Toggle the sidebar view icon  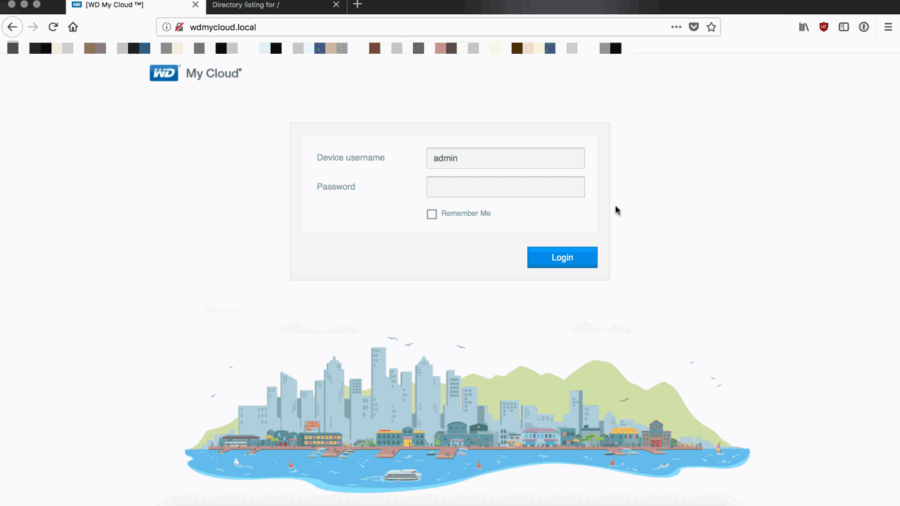[x=844, y=27]
